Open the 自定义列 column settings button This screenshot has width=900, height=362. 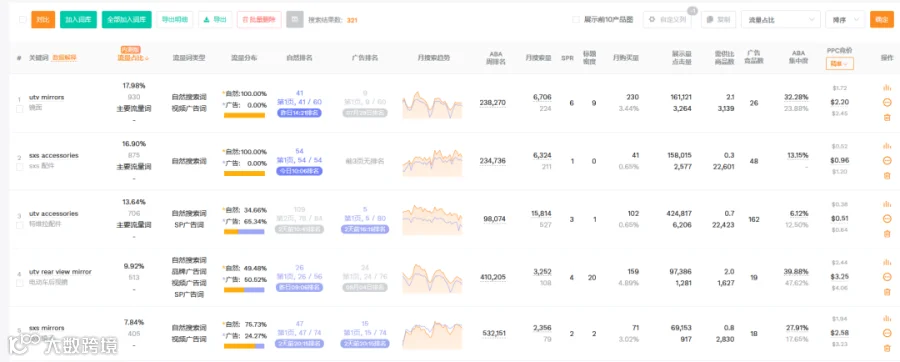667,20
